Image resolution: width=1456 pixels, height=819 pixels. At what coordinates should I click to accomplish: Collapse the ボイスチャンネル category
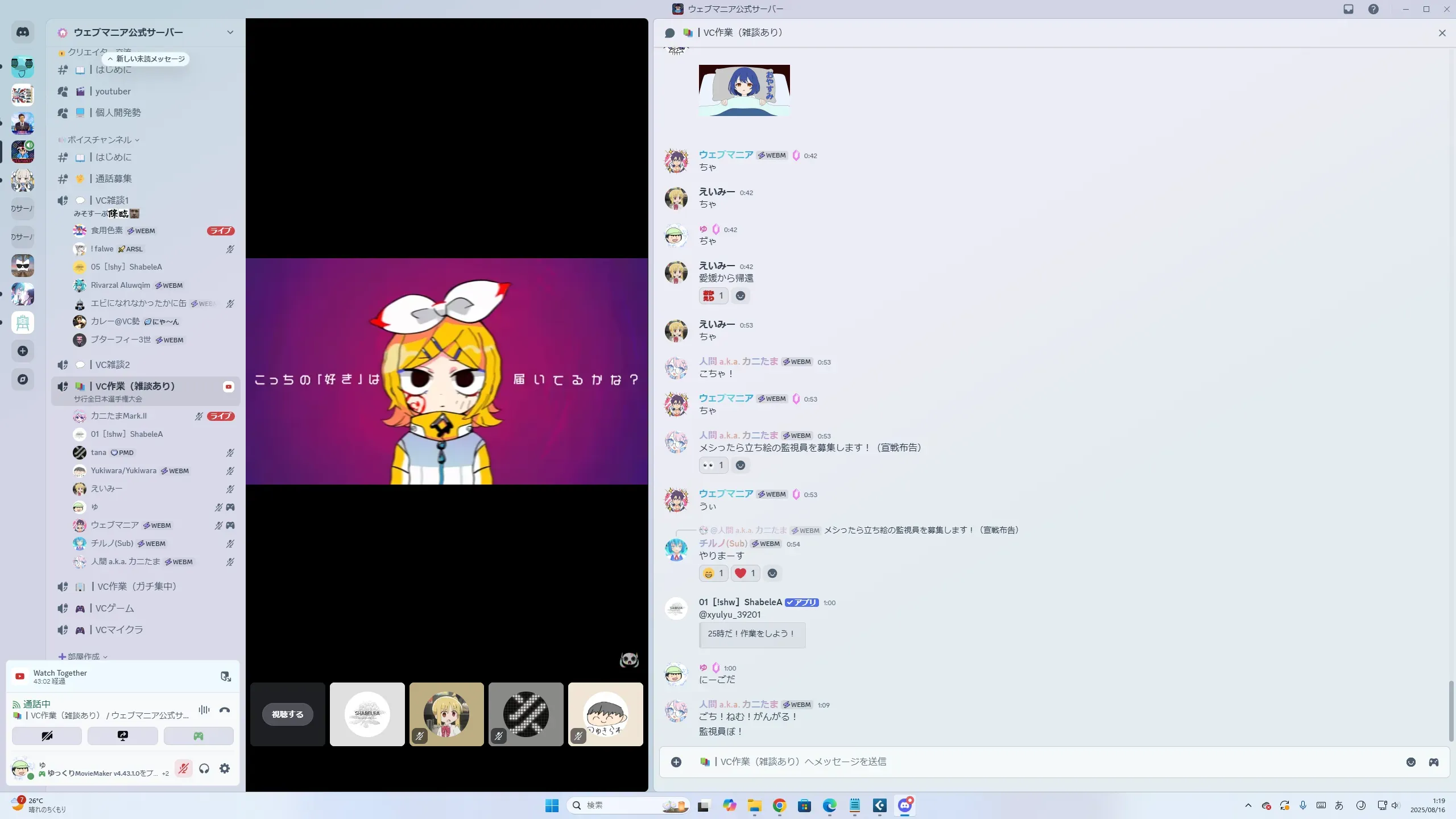coord(100,140)
